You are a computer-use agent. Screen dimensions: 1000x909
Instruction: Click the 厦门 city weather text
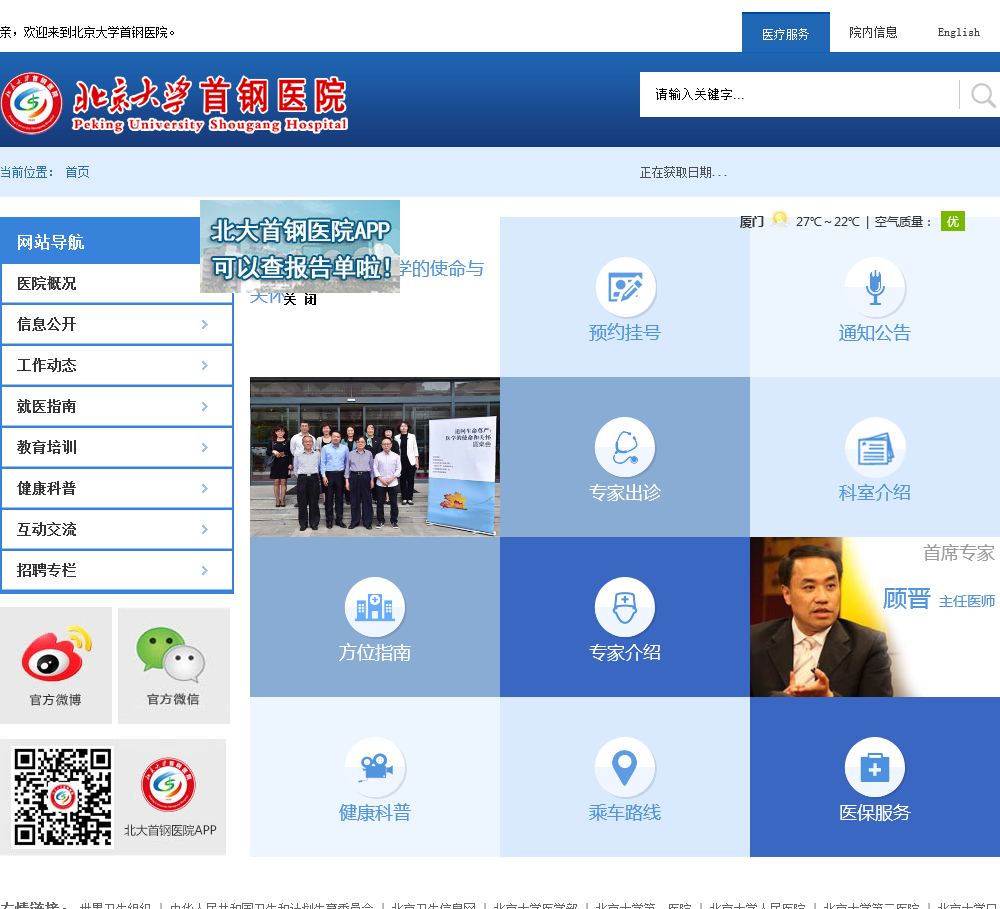click(x=751, y=221)
